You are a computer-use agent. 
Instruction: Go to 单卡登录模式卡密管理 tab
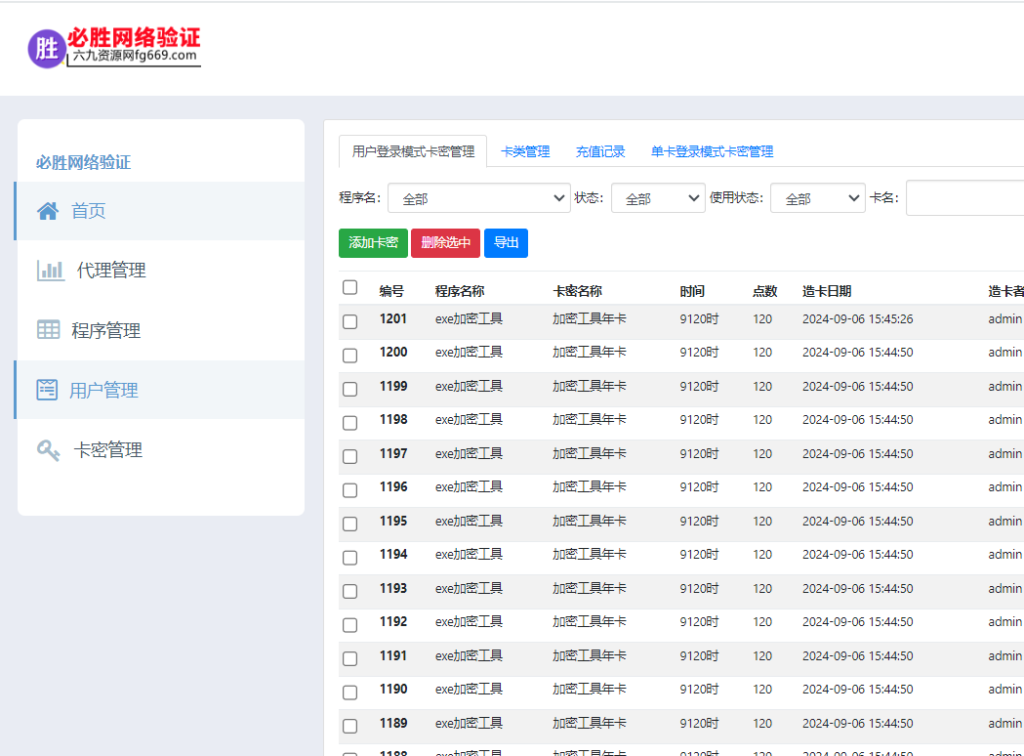[x=711, y=152]
